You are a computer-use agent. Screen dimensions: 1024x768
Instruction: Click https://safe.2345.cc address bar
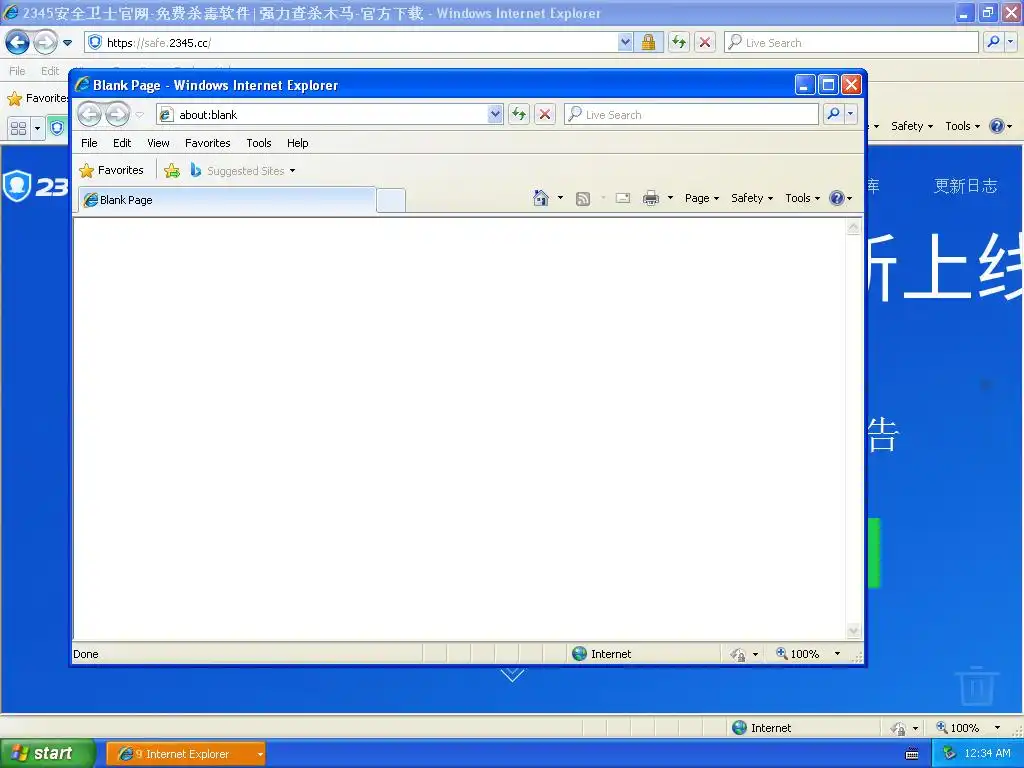352,43
